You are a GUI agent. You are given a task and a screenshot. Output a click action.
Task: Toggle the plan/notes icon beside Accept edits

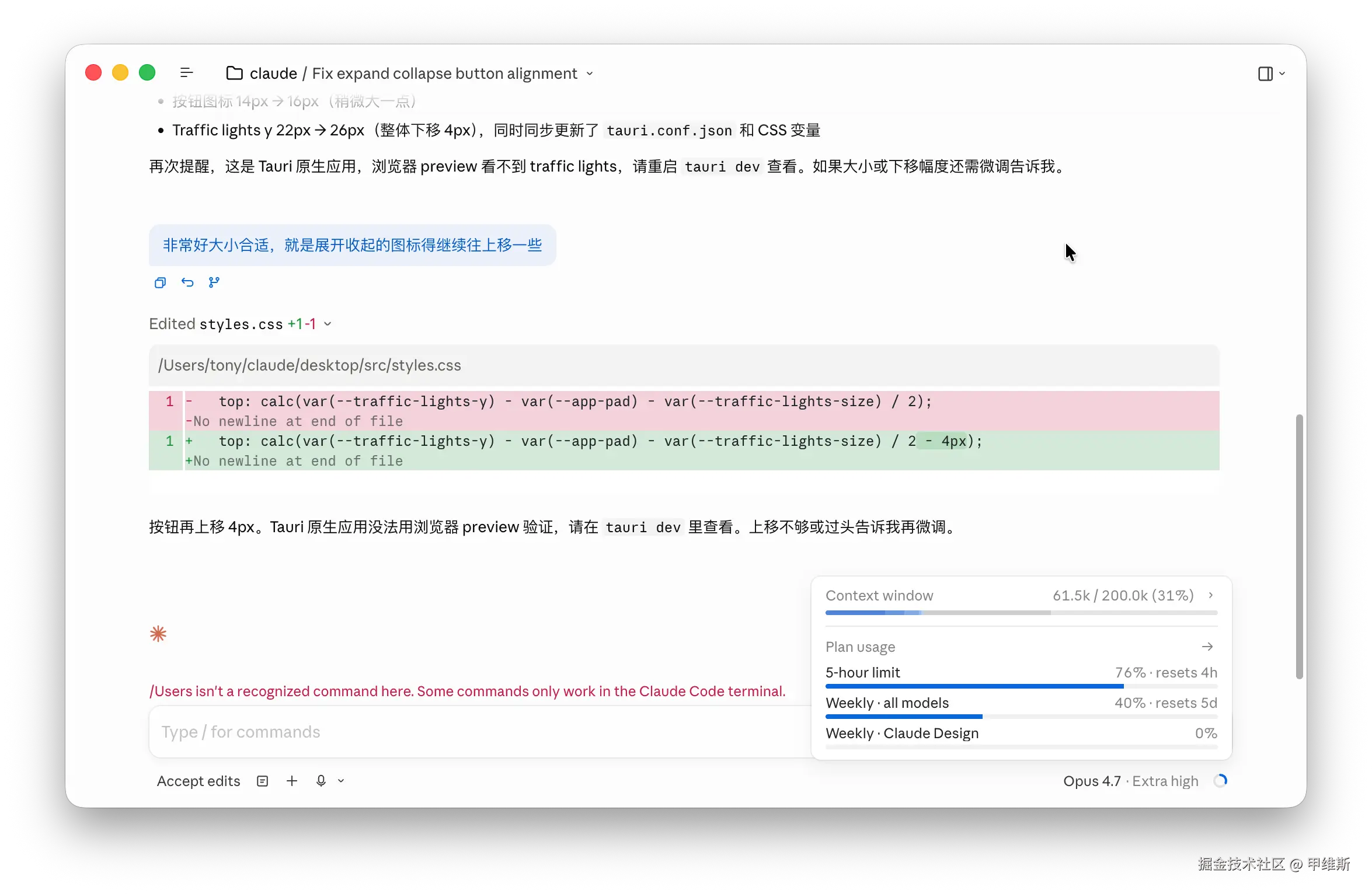(263, 781)
